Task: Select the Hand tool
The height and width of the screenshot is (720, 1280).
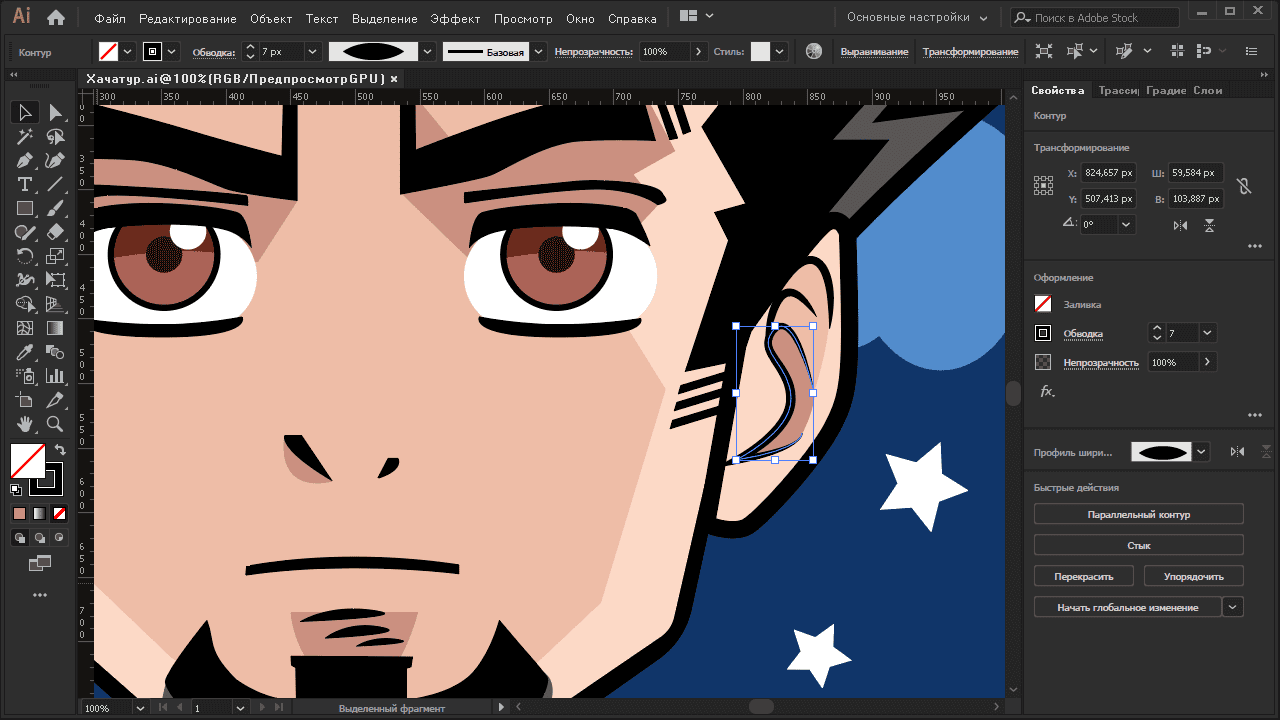Action: 25,425
